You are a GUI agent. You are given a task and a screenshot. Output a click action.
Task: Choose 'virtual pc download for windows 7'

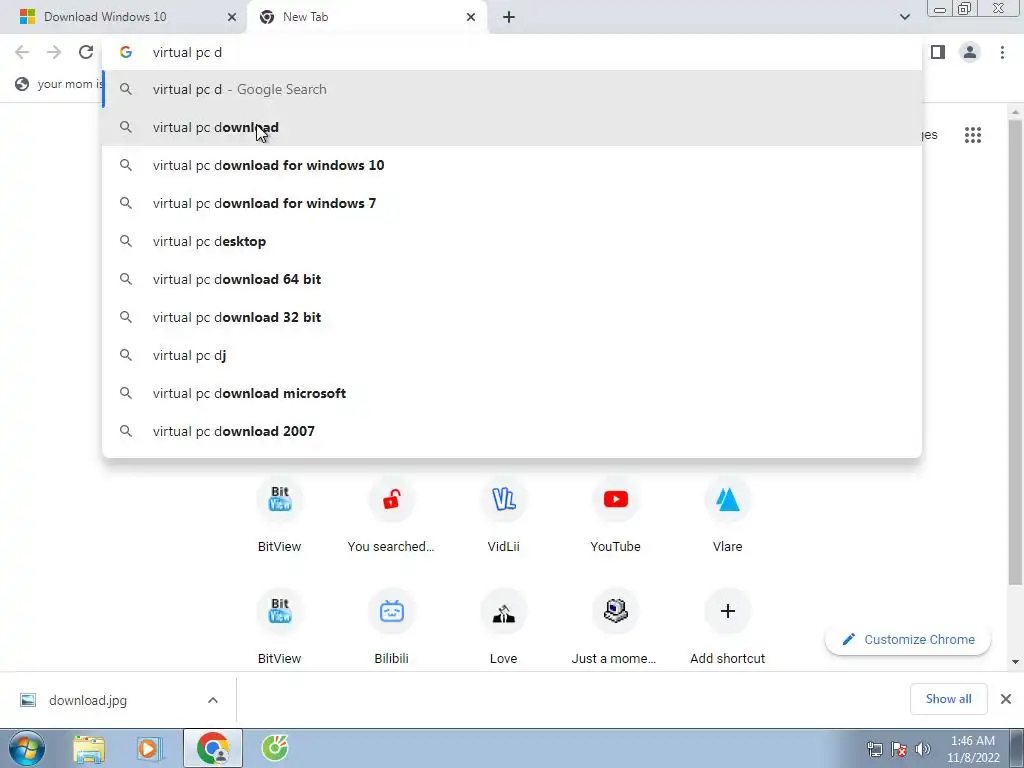click(x=512, y=203)
